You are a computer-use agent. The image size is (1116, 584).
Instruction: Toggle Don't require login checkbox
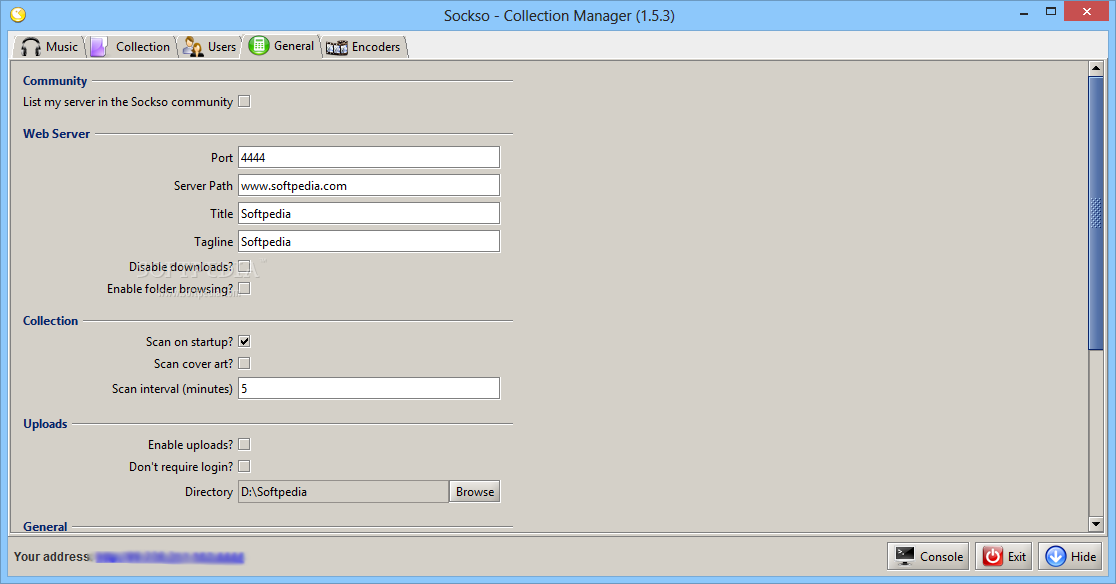pos(244,467)
